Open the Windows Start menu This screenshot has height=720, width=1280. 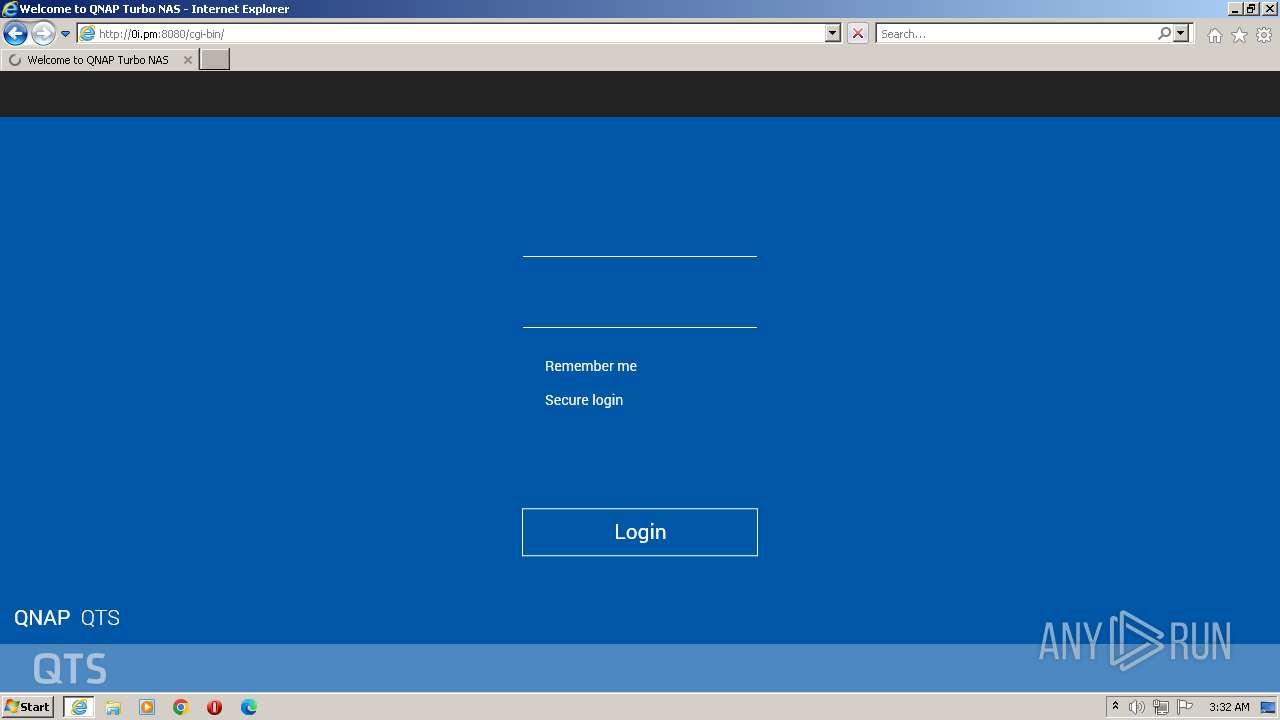(27, 707)
